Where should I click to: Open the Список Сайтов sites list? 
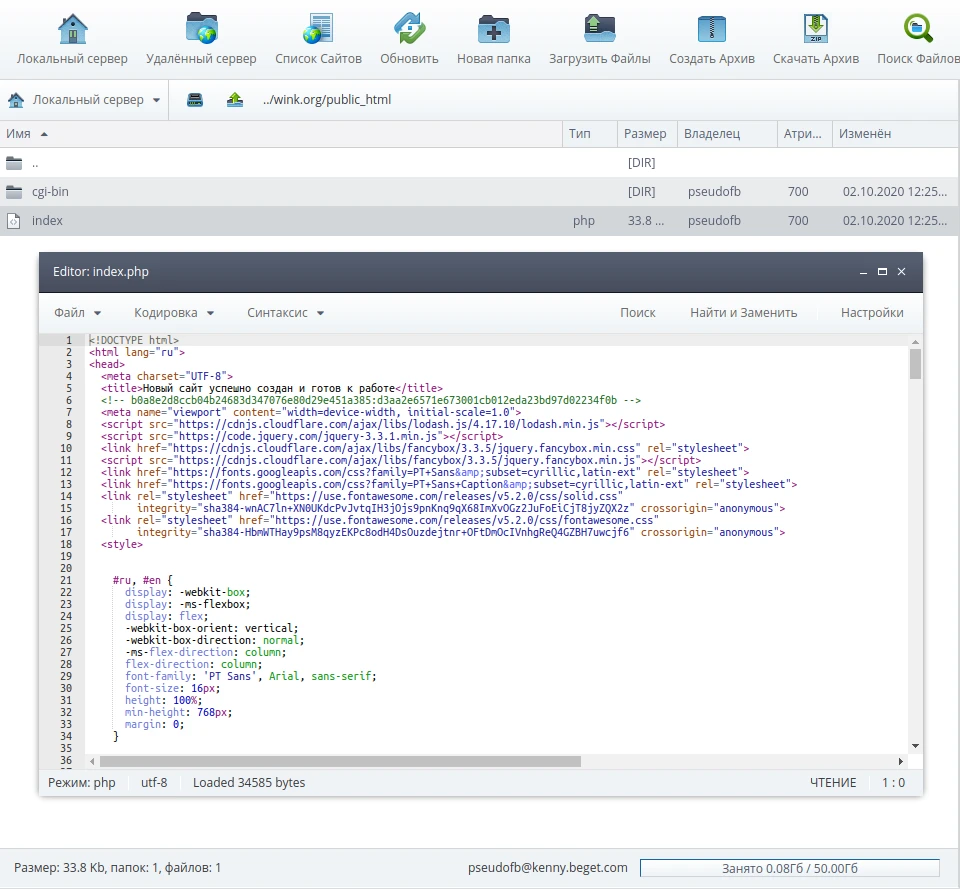(318, 29)
